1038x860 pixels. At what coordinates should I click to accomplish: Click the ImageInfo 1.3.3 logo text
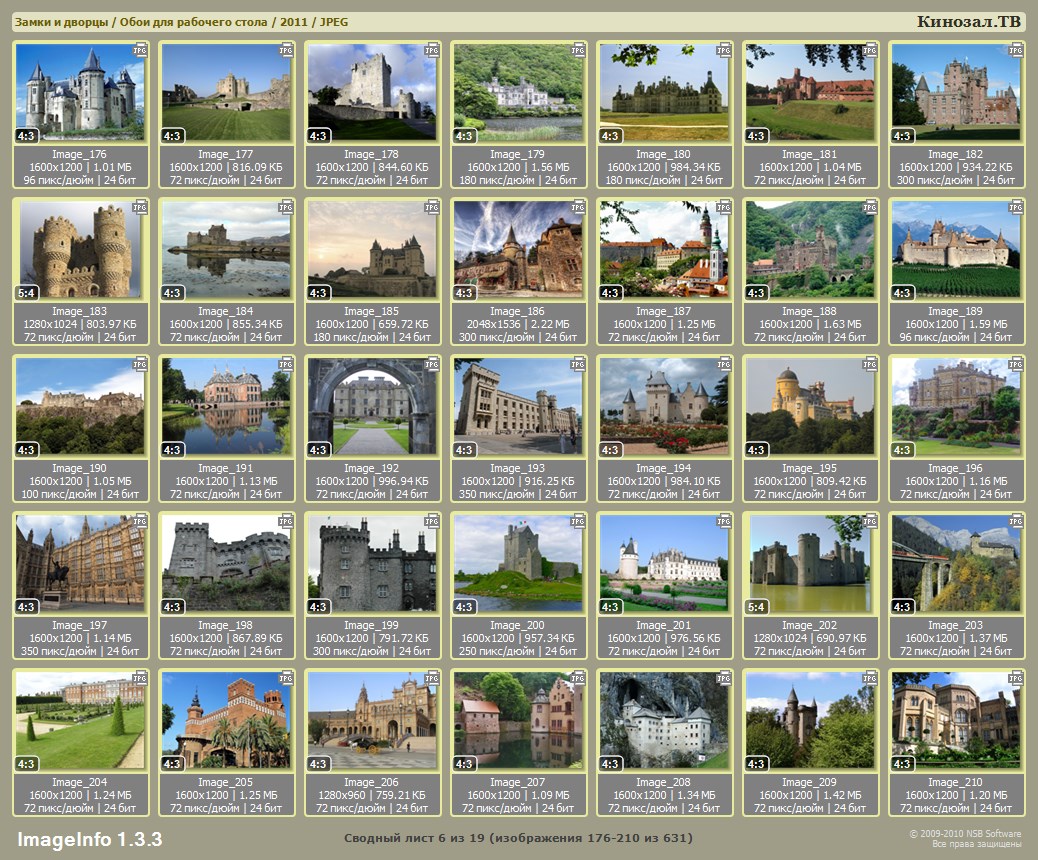[89, 839]
